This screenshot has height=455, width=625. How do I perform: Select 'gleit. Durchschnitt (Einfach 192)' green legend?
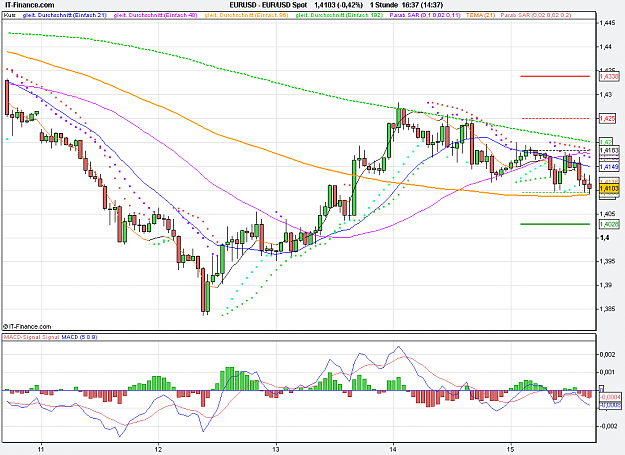[x=339, y=15]
